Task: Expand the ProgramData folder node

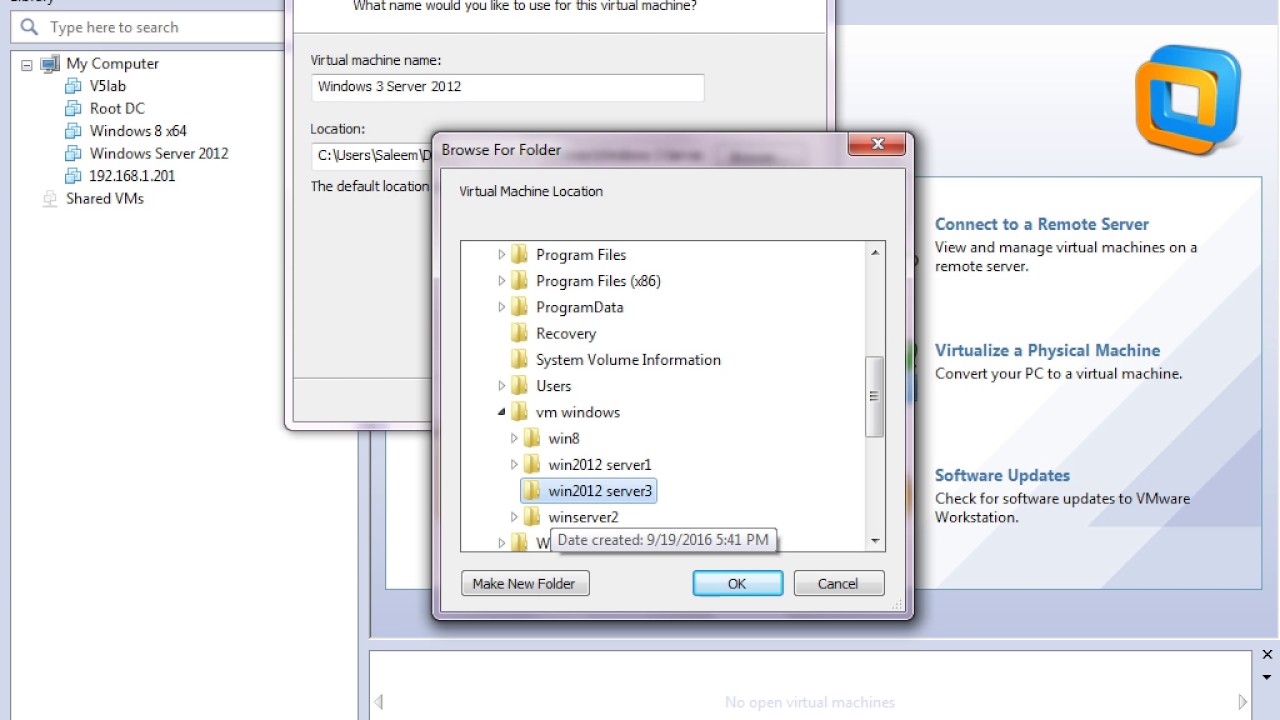Action: click(502, 307)
